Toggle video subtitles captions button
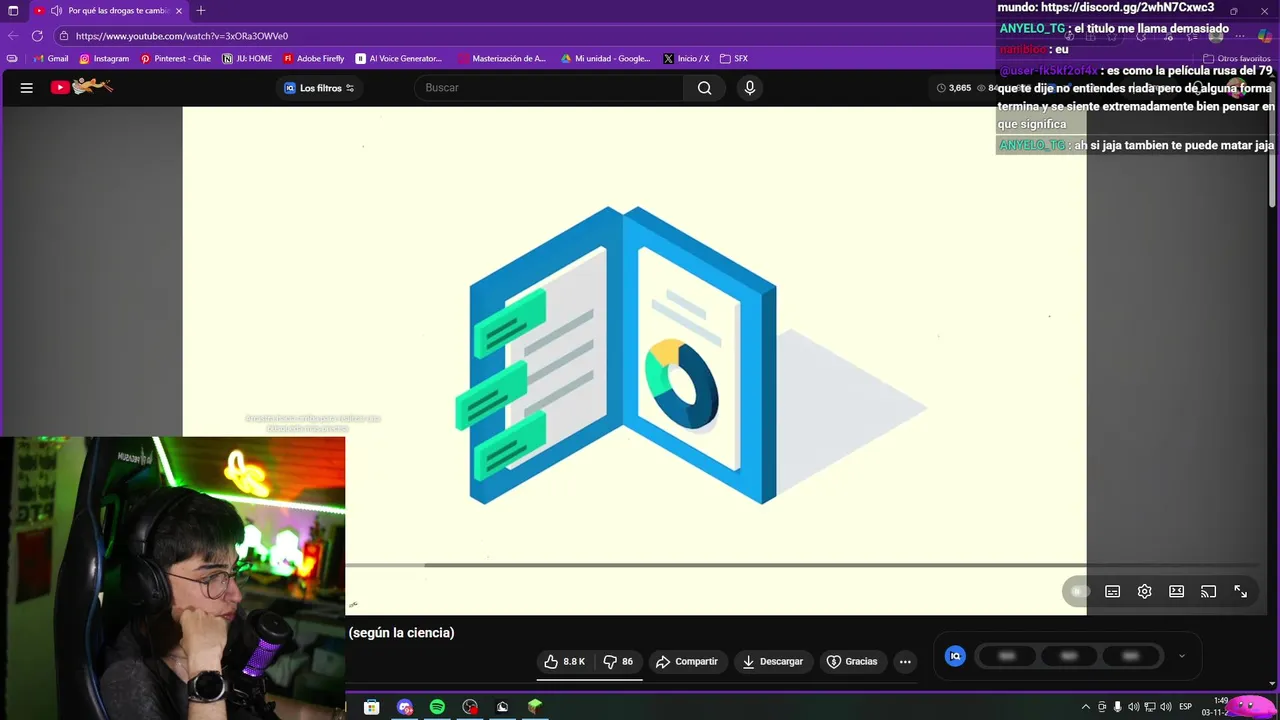The width and height of the screenshot is (1280, 720). click(x=1112, y=592)
